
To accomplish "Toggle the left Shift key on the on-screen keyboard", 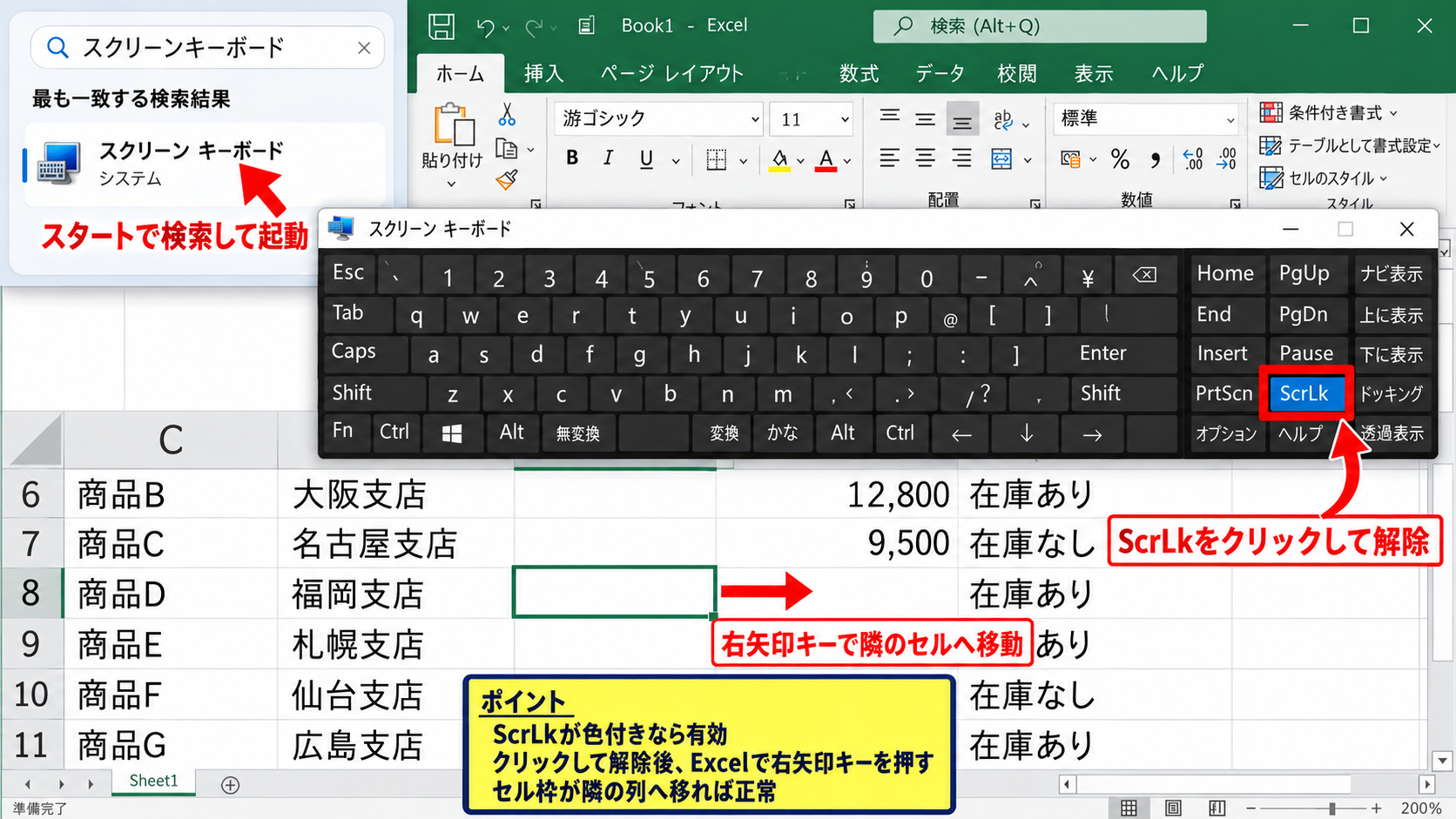I will pyautogui.click(x=374, y=393).
